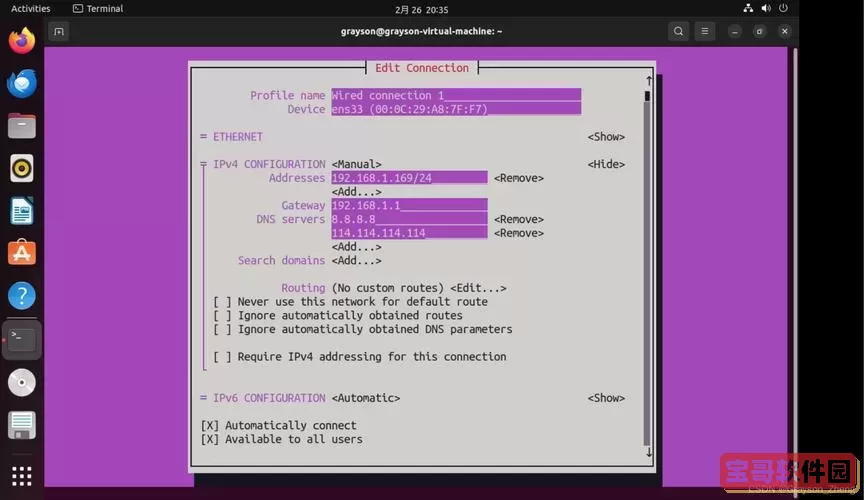Minimize the terminal window
The image size is (864, 500).
(735, 31)
